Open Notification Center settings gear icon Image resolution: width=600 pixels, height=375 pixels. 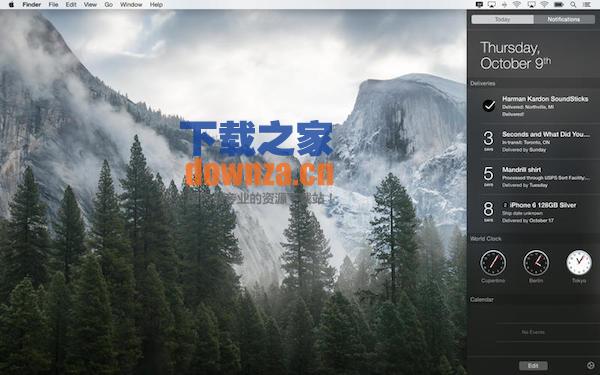590,366
